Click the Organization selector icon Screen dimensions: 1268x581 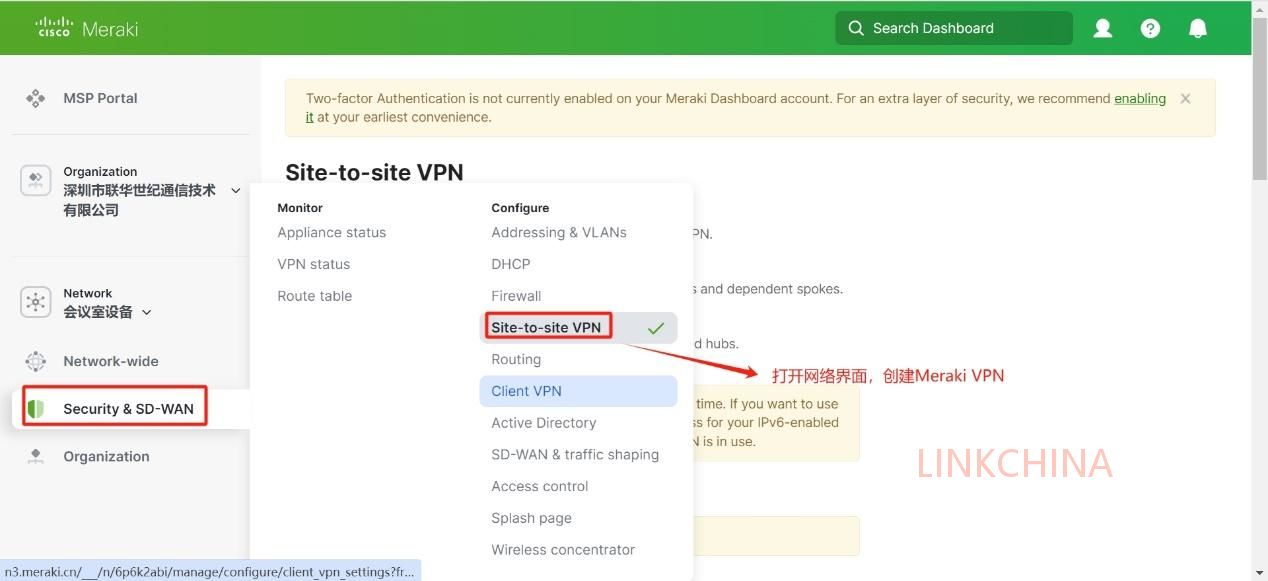(36, 181)
